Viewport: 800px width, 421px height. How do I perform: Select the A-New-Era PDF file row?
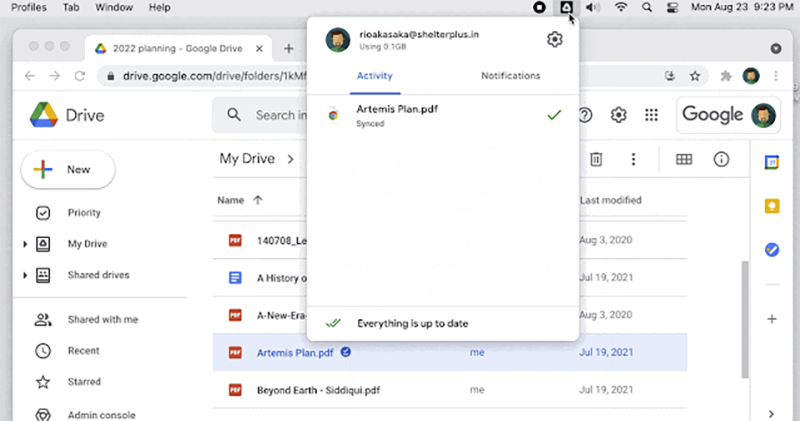(x=449, y=315)
